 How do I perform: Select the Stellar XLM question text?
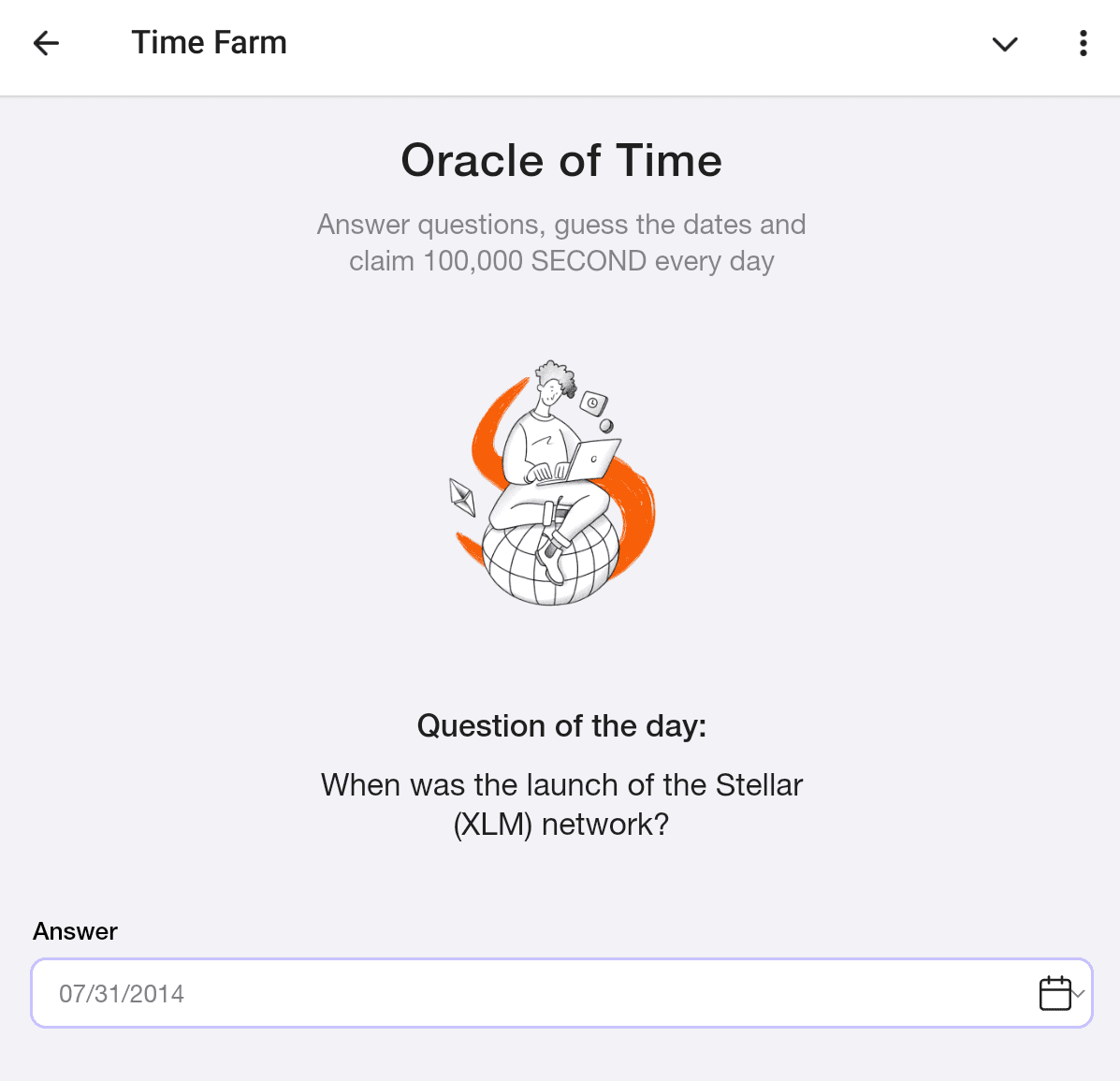coord(561,804)
